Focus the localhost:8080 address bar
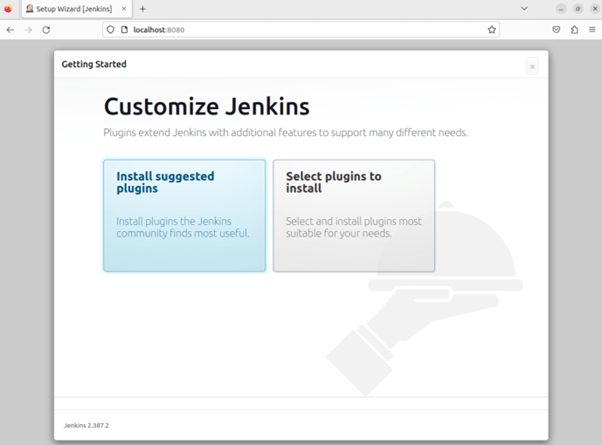 [300, 30]
